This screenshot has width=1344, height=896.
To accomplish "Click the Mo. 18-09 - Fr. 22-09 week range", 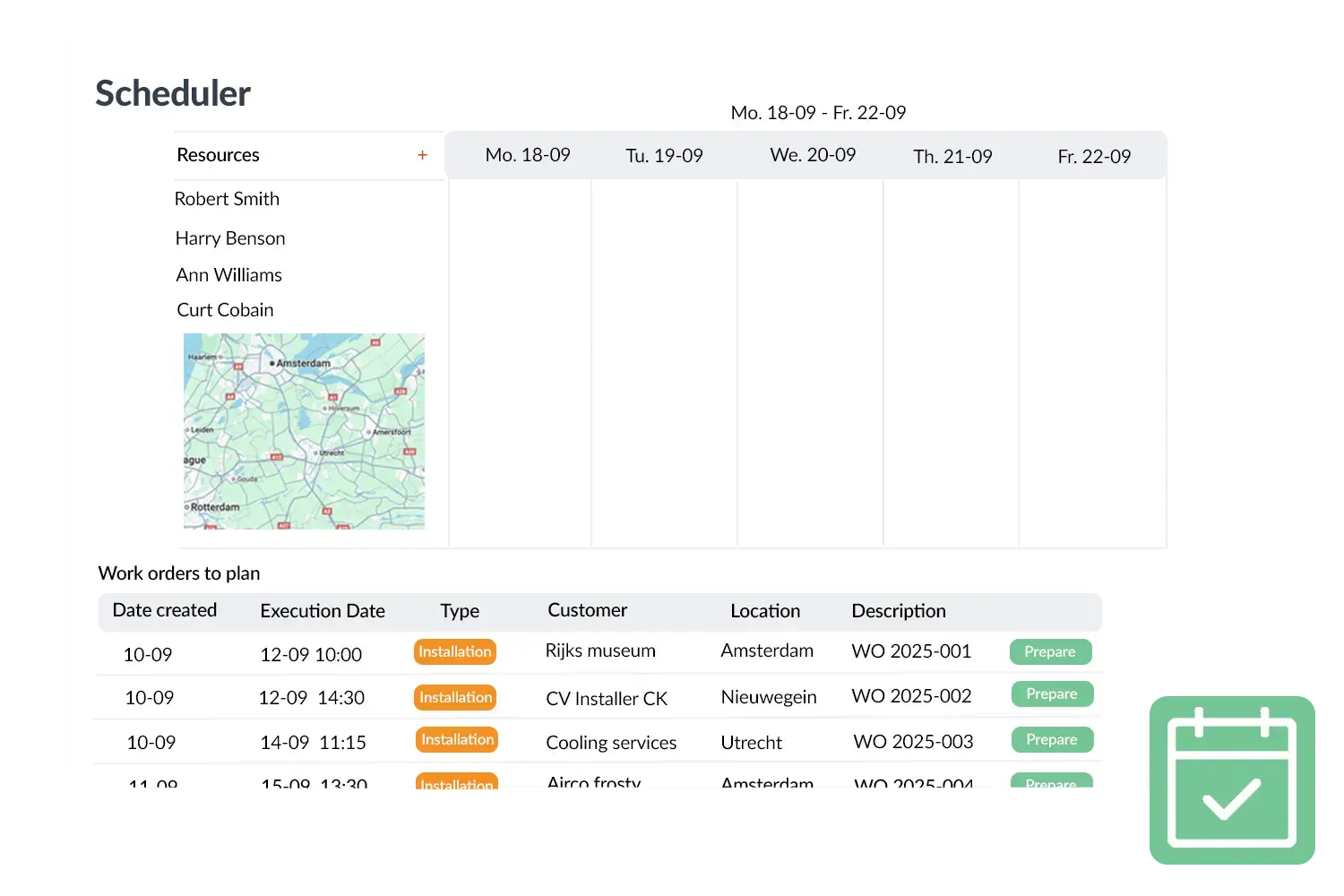I will [818, 113].
